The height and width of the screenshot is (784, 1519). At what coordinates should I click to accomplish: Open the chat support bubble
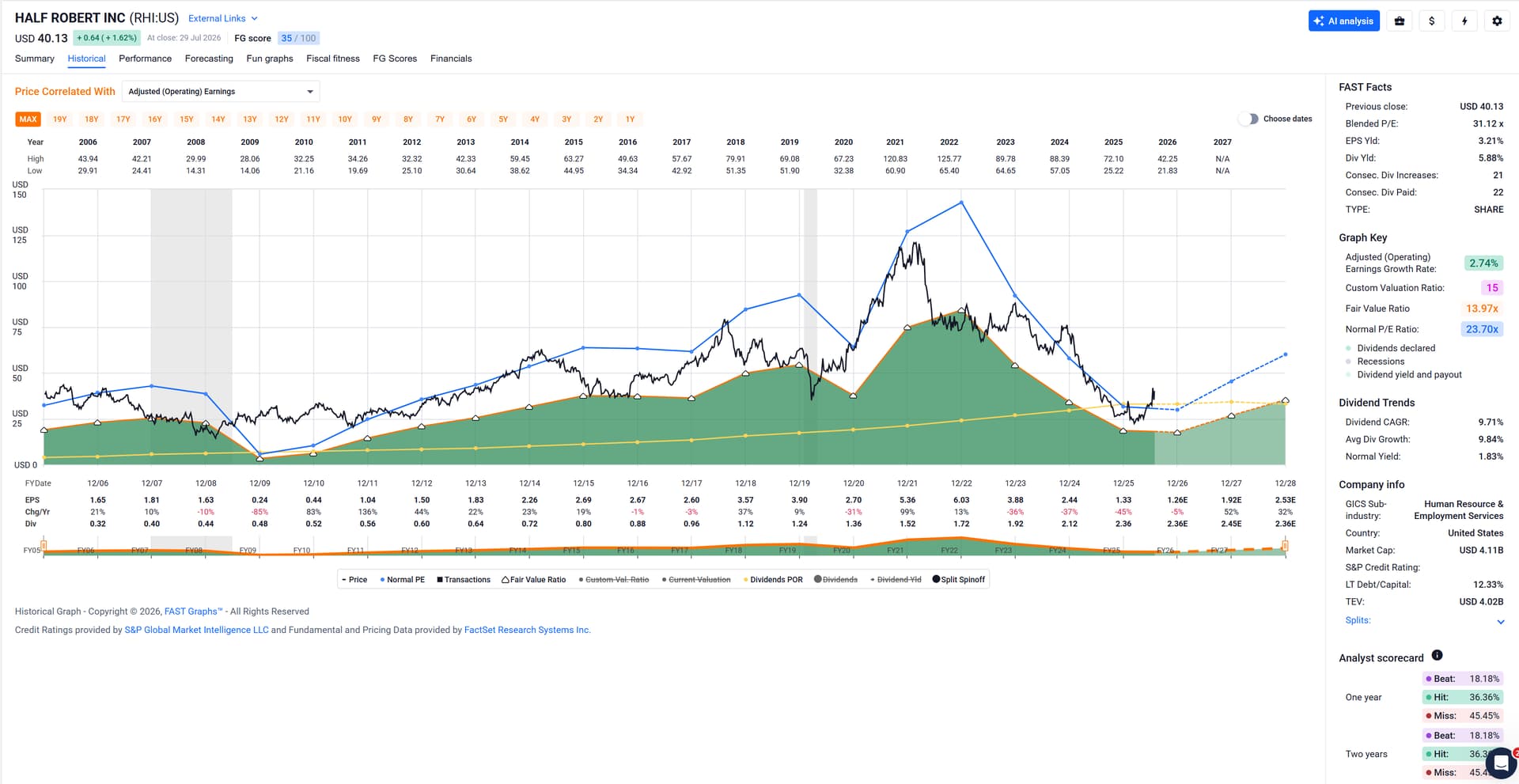click(x=1500, y=763)
